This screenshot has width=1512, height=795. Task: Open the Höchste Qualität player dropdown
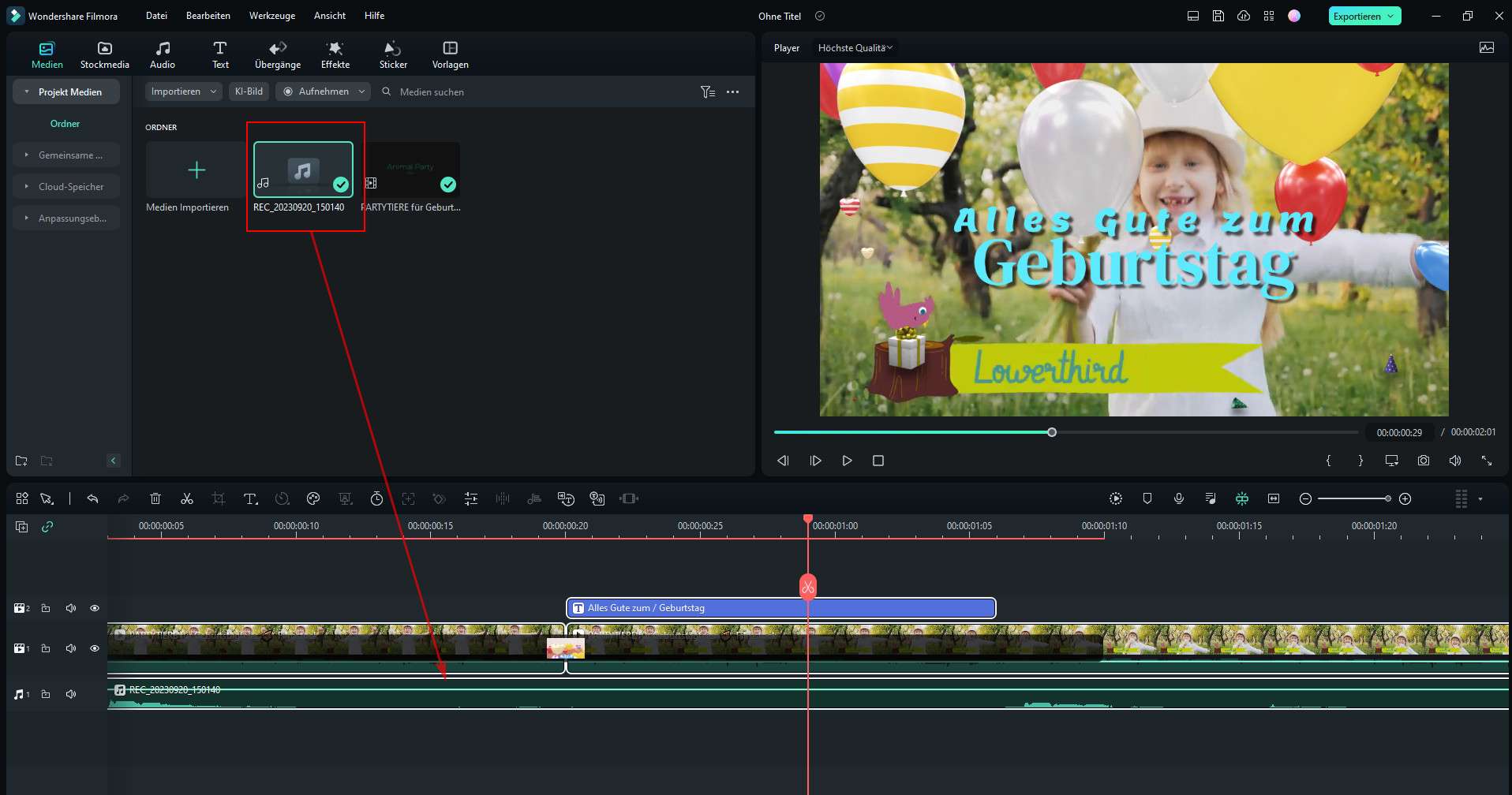[855, 48]
